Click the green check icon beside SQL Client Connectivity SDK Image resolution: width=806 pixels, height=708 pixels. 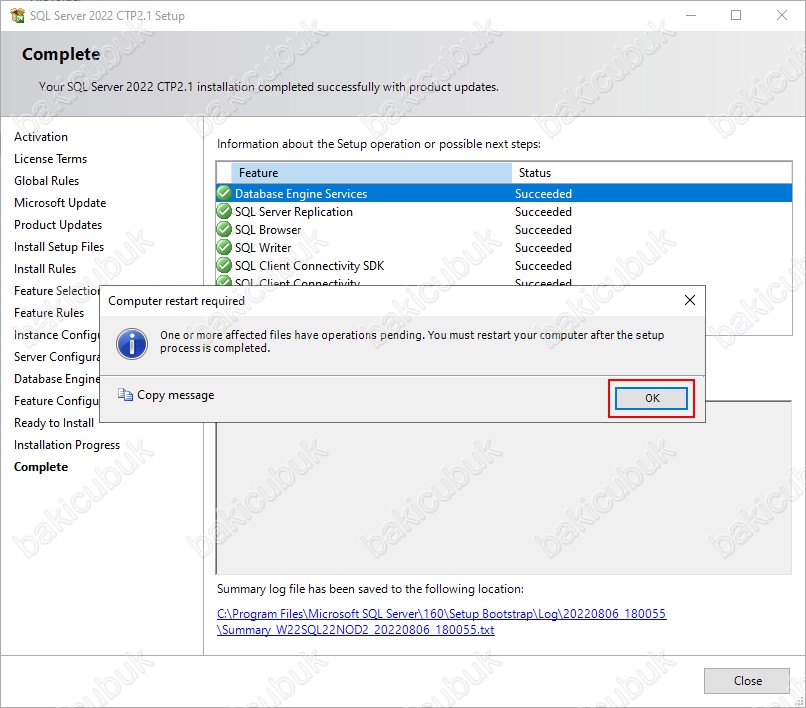[x=224, y=265]
